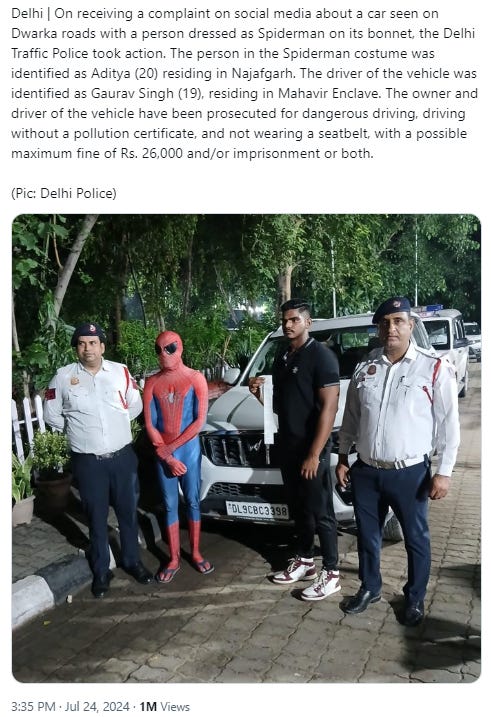The width and height of the screenshot is (491, 717).
Task: Click the Jul 24, 2024 date
Action: pos(97,706)
